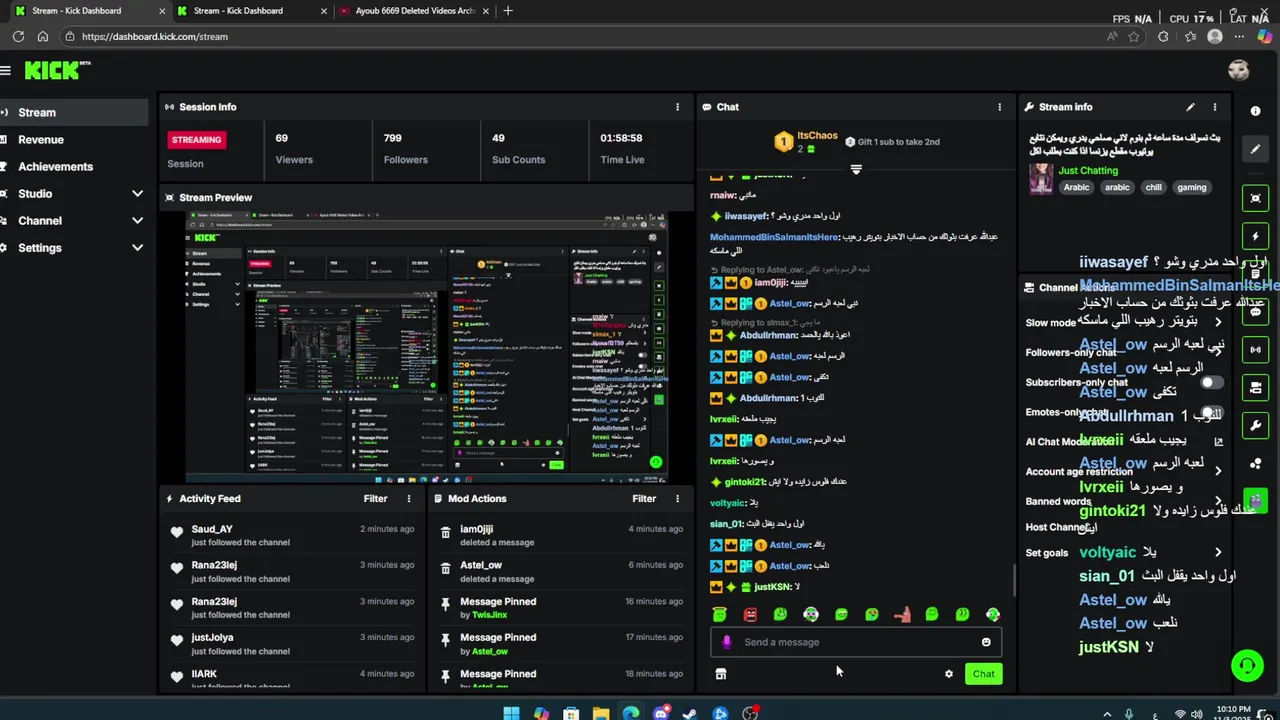
Task: Go to Achievements in sidebar
Action: pyautogui.click(x=74, y=167)
